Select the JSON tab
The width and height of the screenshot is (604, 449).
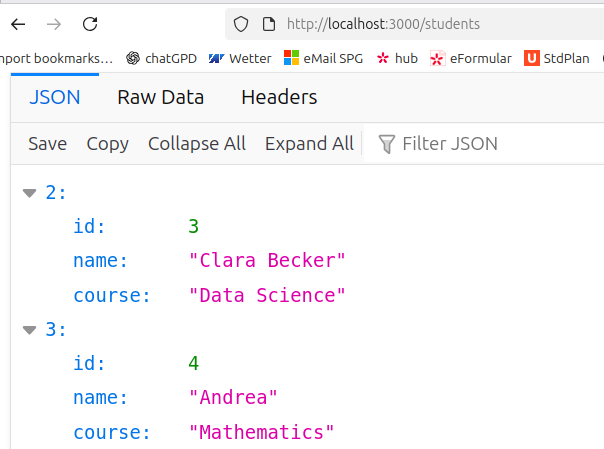point(55,97)
